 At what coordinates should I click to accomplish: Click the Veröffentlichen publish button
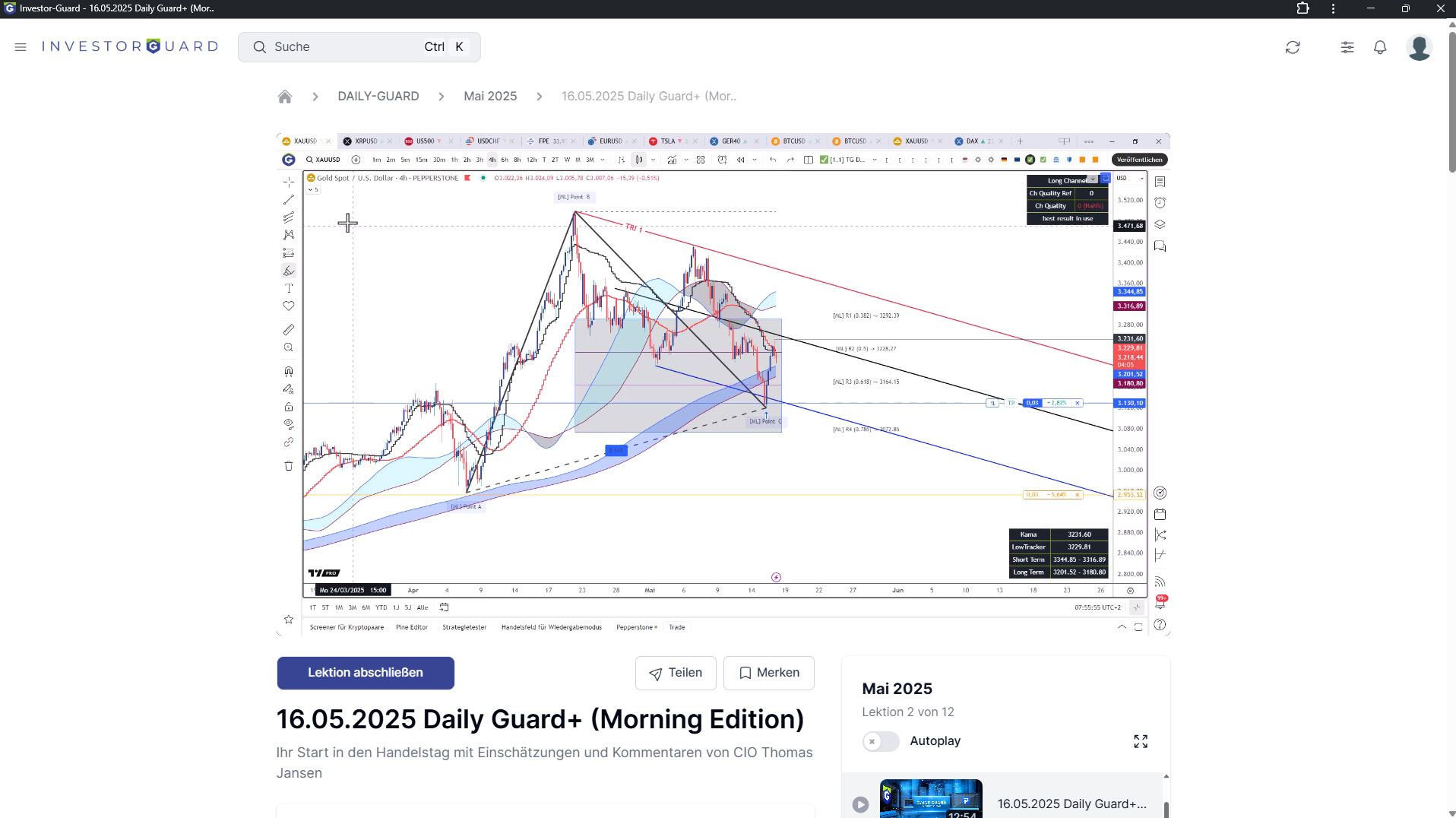(x=1139, y=160)
